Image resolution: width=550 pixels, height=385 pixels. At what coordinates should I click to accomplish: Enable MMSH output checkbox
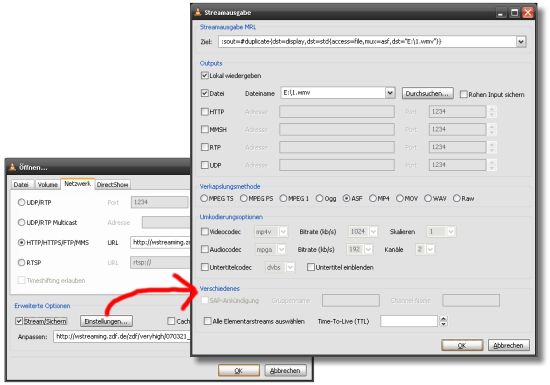coord(204,129)
